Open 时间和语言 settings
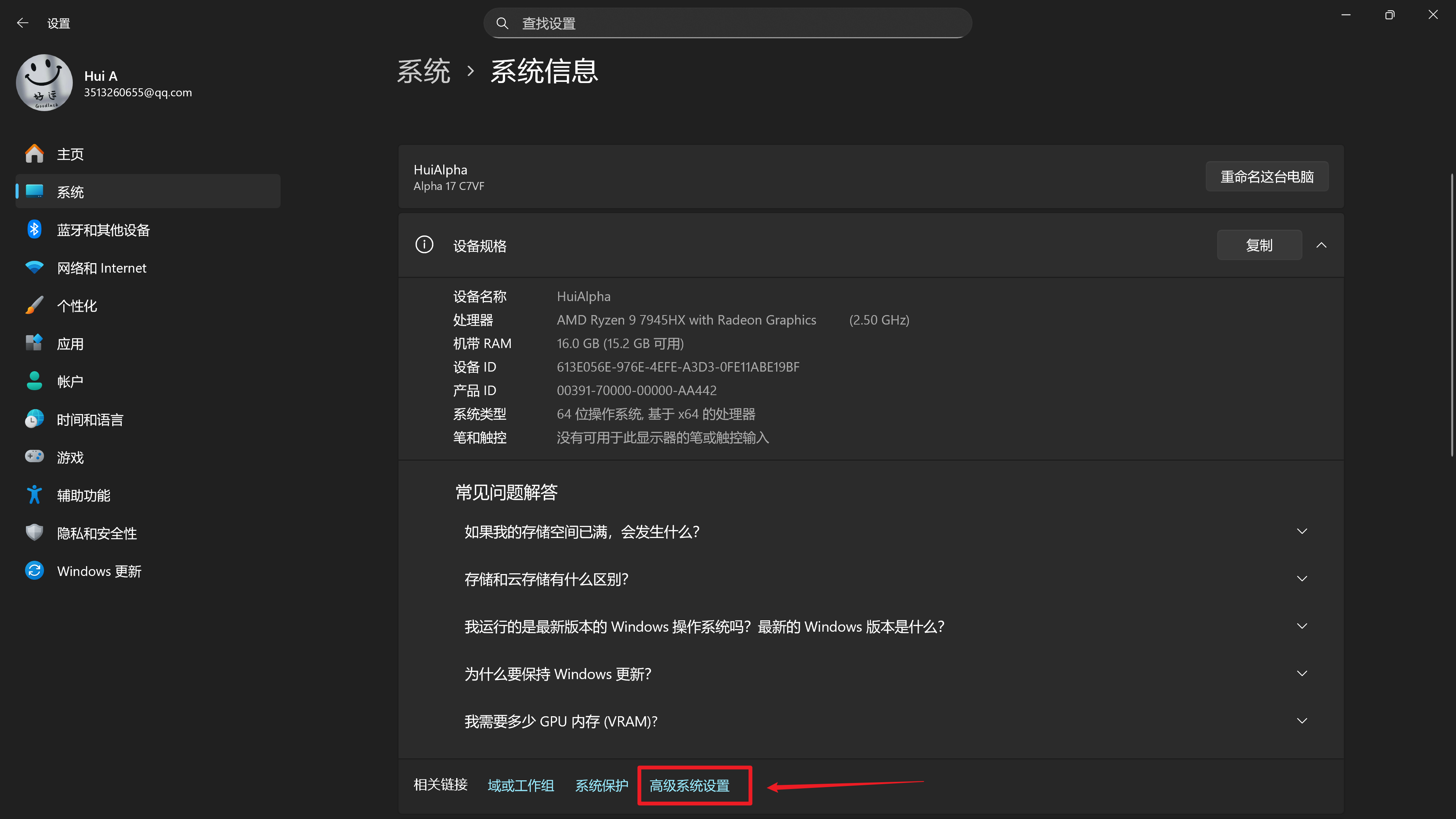 pyautogui.click(x=148, y=419)
